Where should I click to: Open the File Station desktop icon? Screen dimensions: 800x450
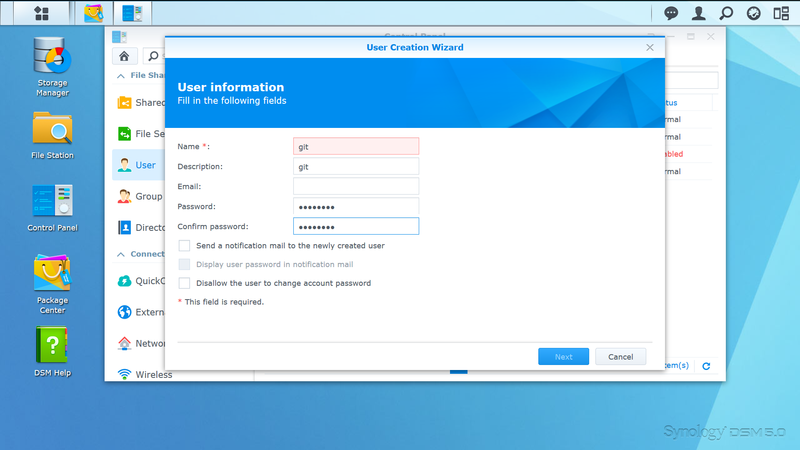[52, 135]
